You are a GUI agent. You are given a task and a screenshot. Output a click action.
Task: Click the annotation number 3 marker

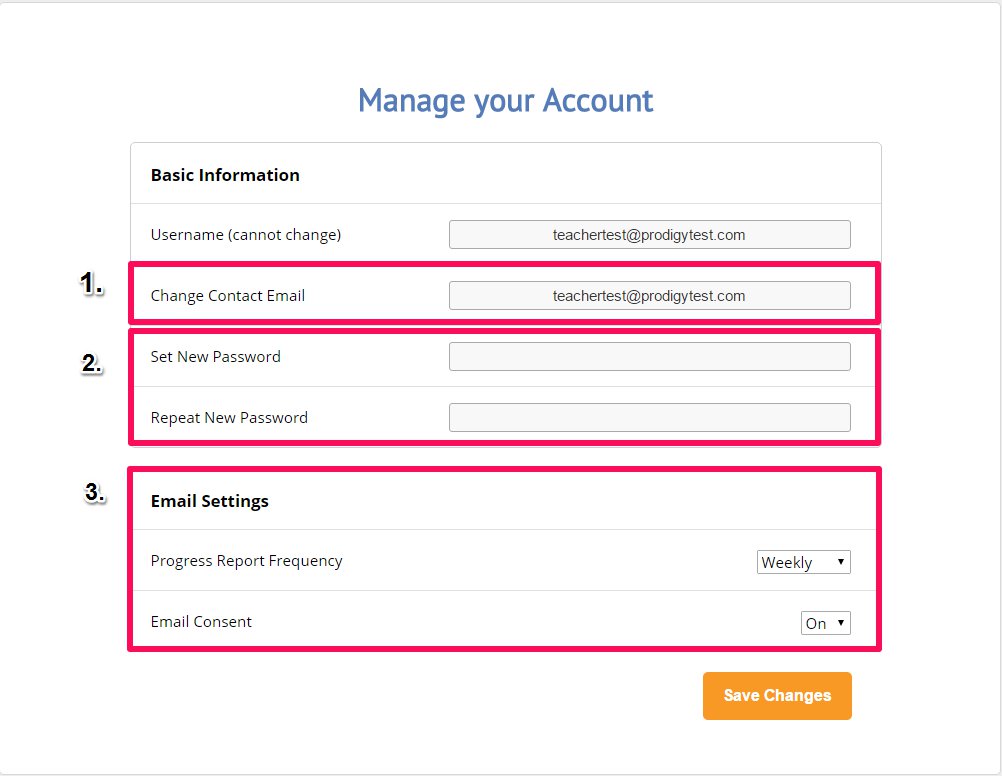pos(95,492)
